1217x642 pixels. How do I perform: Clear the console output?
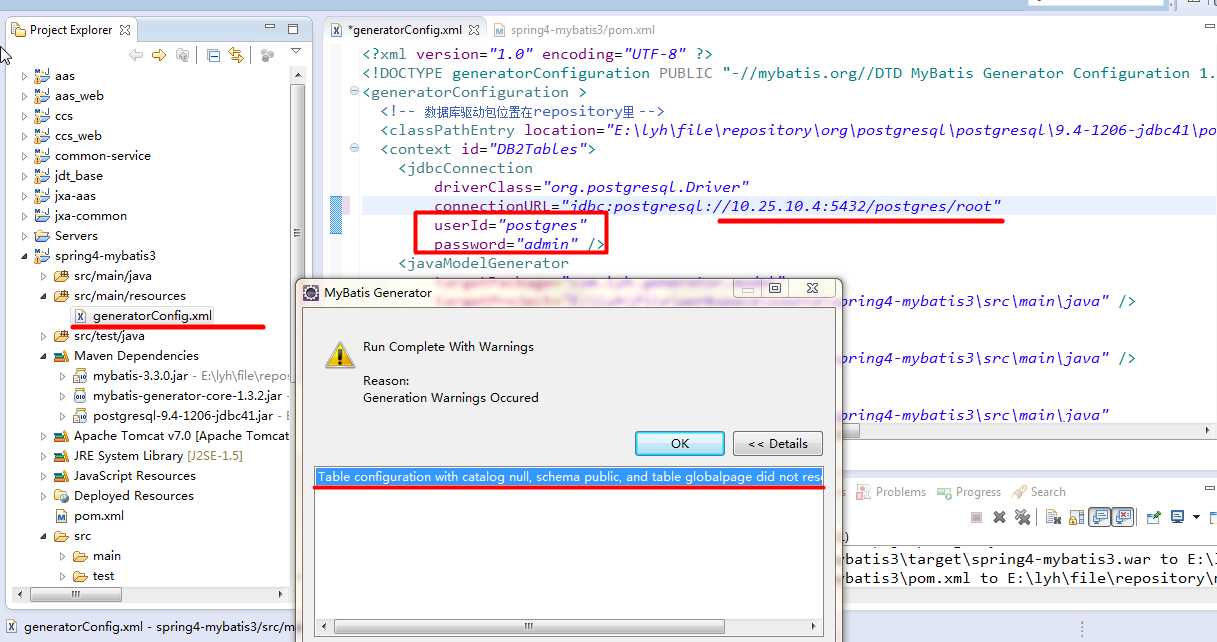[x=1053, y=517]
